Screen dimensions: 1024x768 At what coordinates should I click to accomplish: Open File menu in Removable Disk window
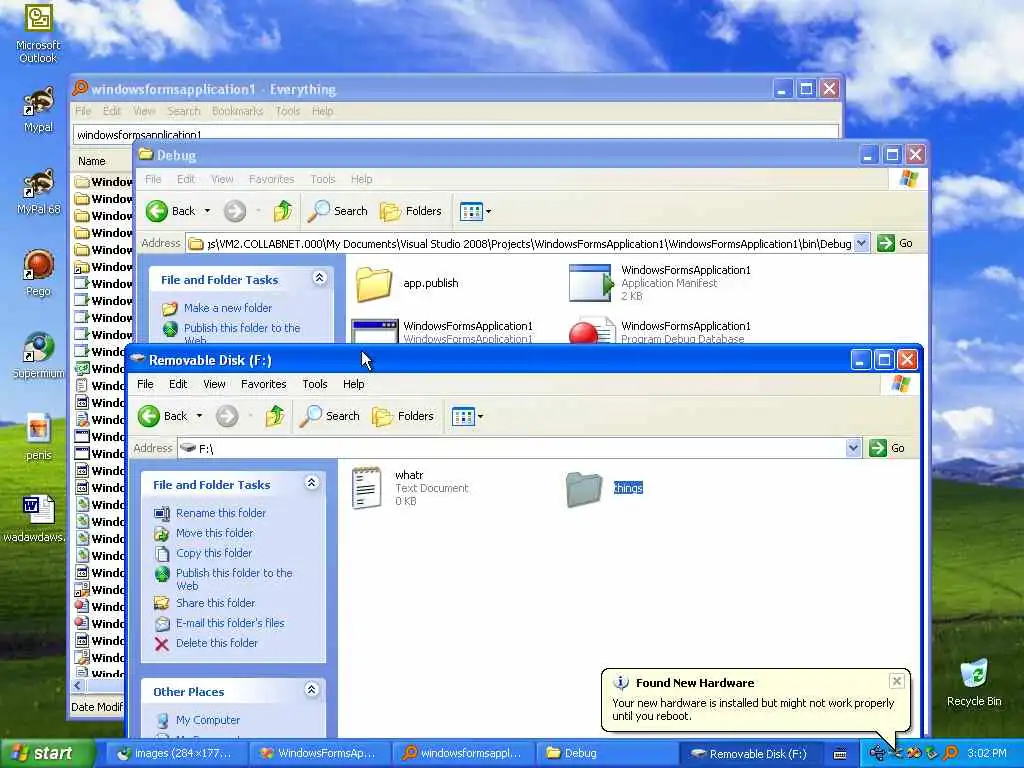point(145,384)
